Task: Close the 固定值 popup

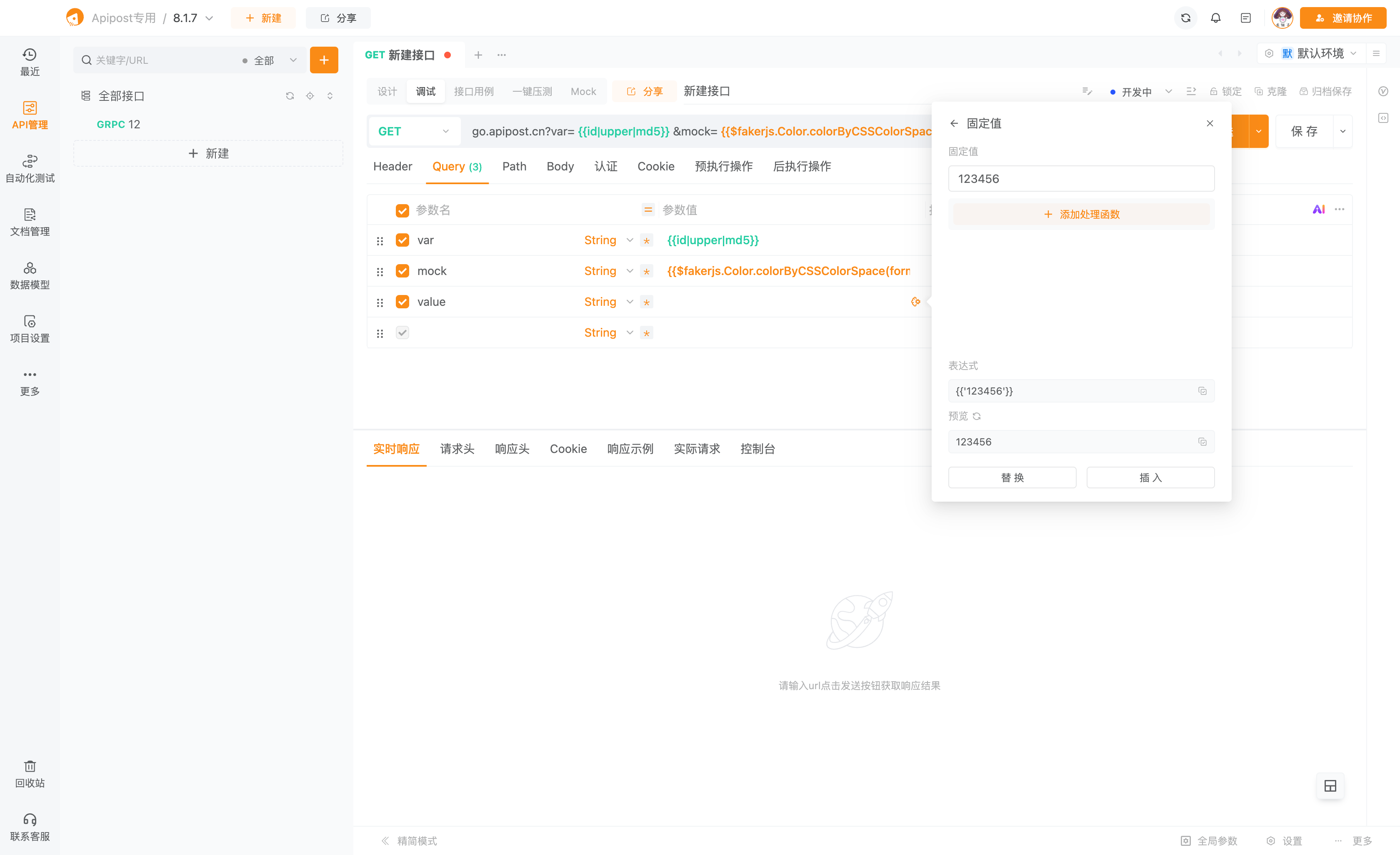Action: tap(1210, 123)
